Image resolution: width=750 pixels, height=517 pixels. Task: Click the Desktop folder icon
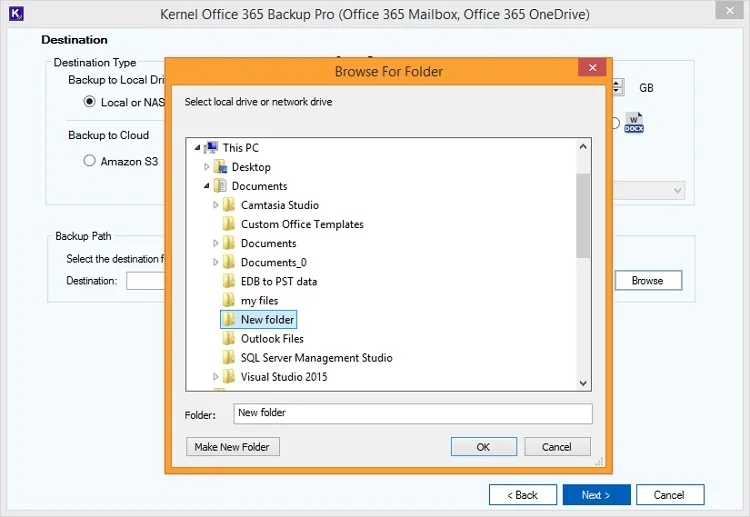pos(220,167)
